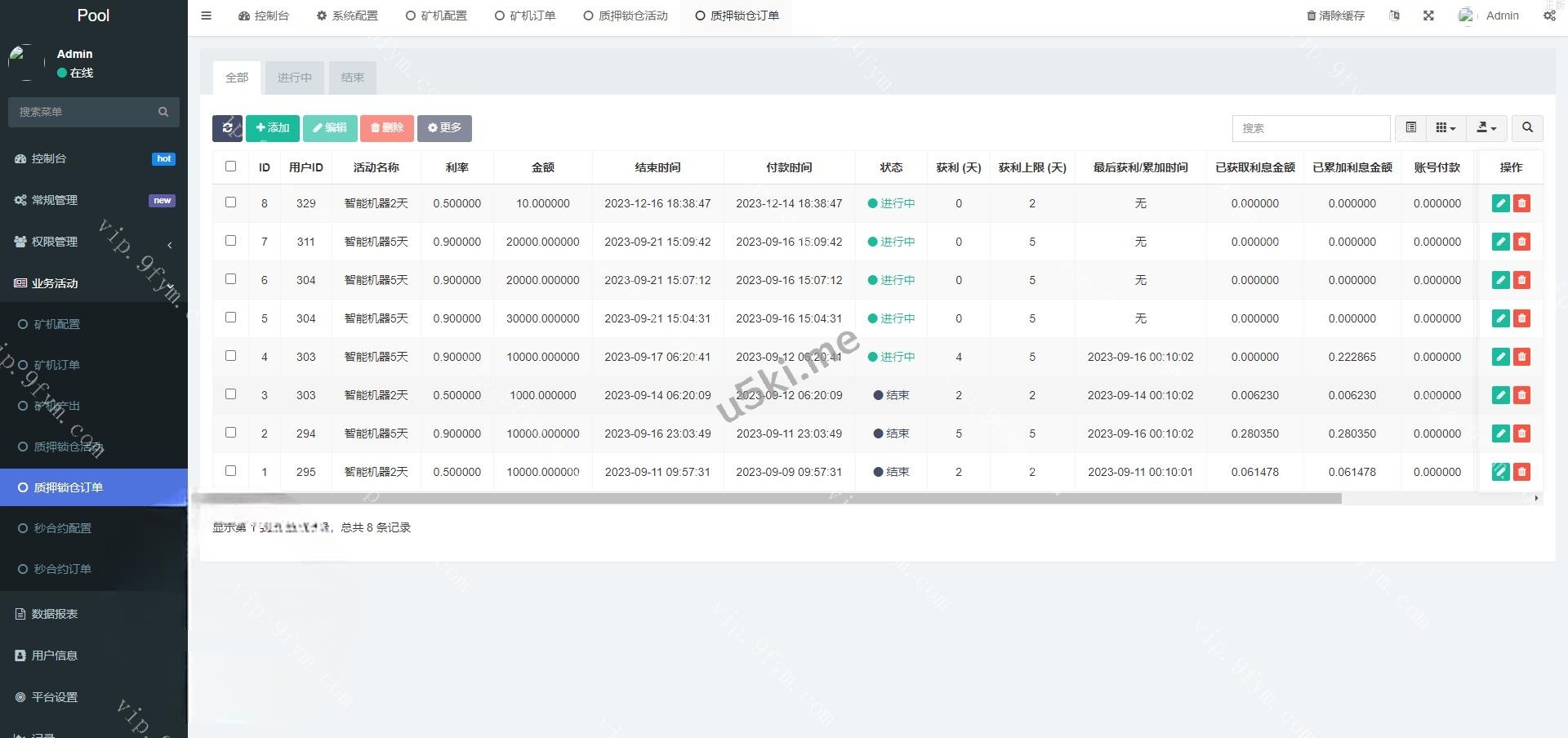Viewport: 1568px width, 738px height.
Task: Click the green 添加 button
Action: click(272, 128)
